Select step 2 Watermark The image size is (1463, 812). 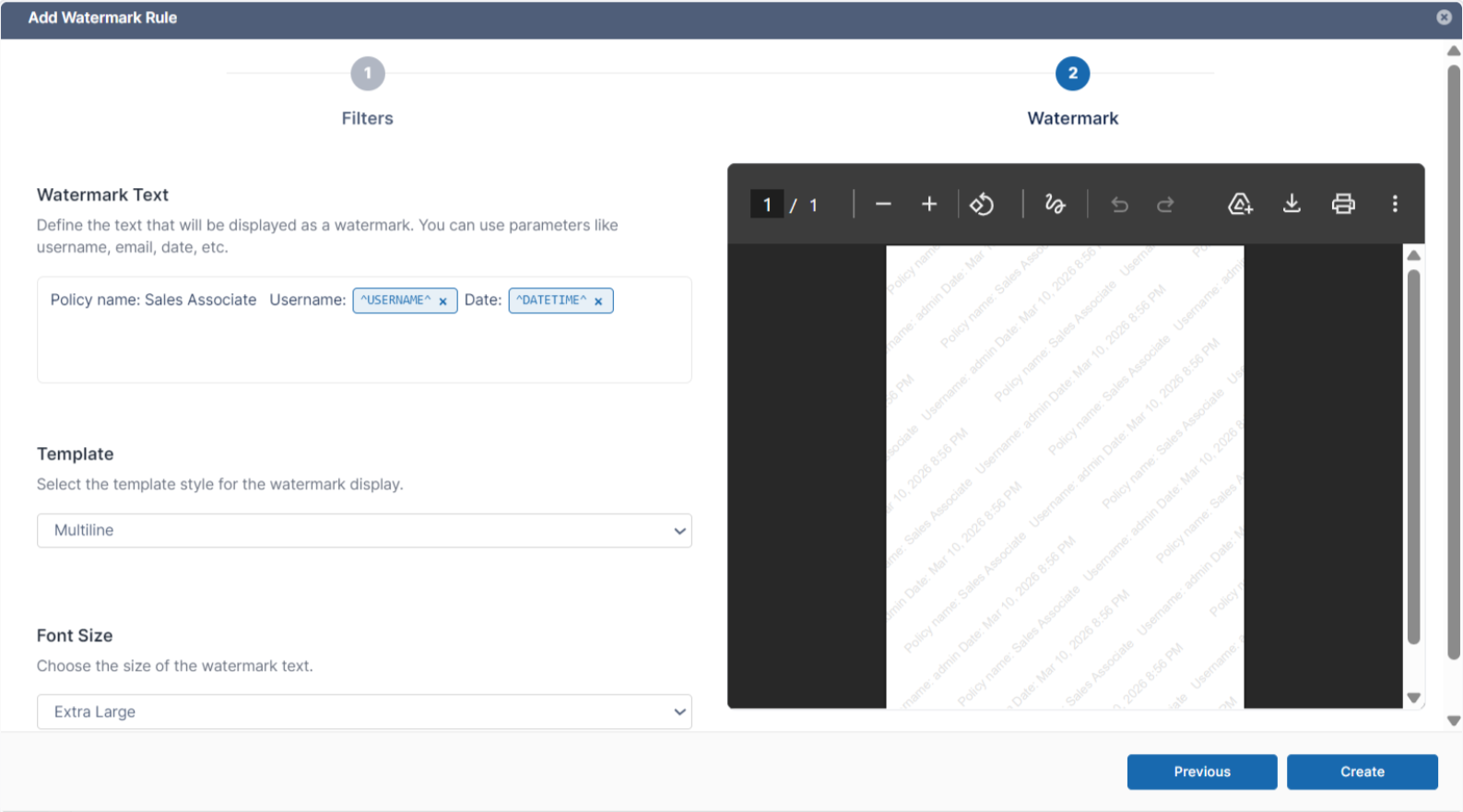(x=1072, y=74)
